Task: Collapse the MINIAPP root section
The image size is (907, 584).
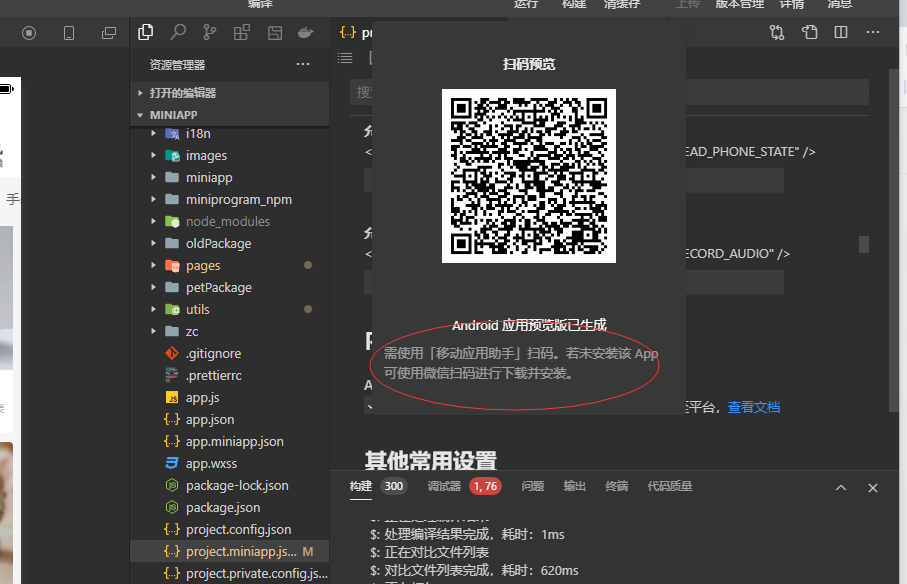Action: point(230,115)
